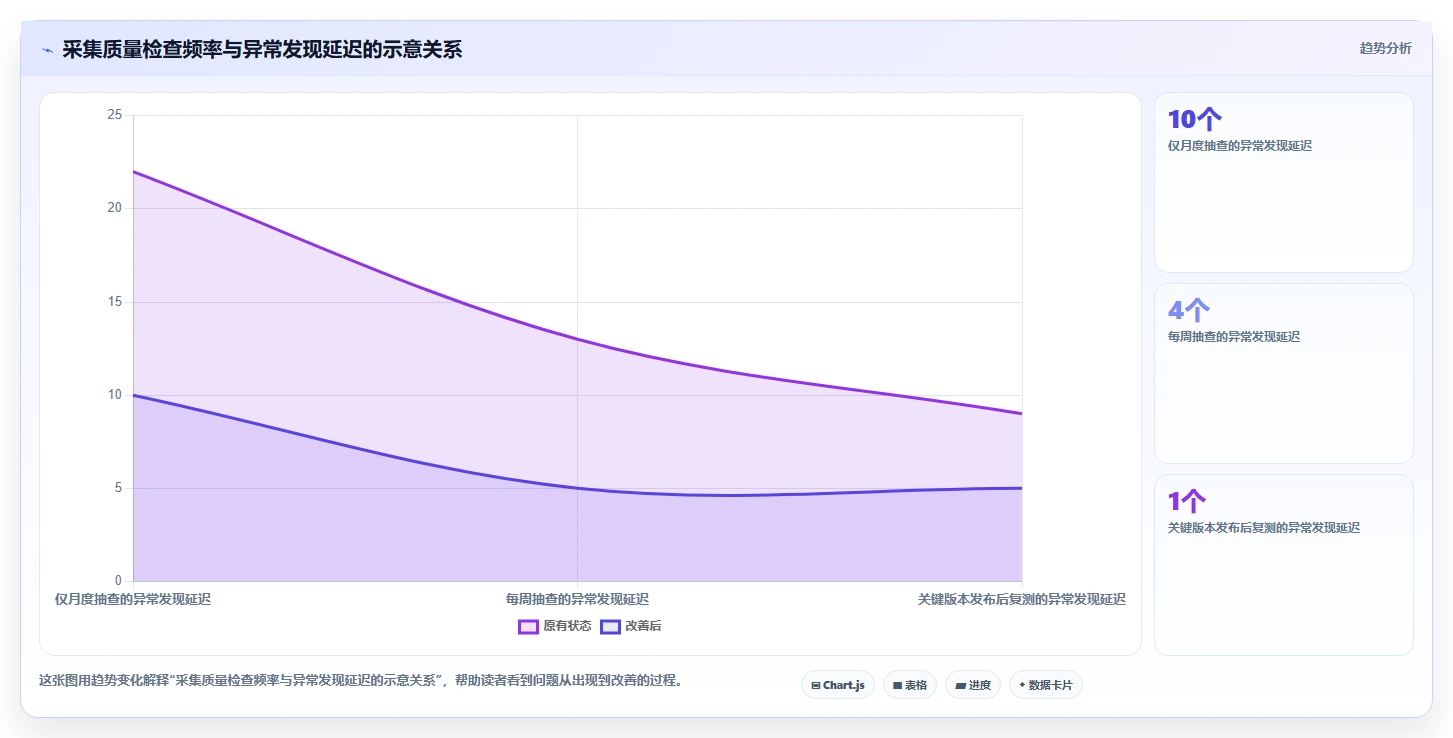Click the y-axis value 20
This screenshot has width=1453, height=738.
114,208
